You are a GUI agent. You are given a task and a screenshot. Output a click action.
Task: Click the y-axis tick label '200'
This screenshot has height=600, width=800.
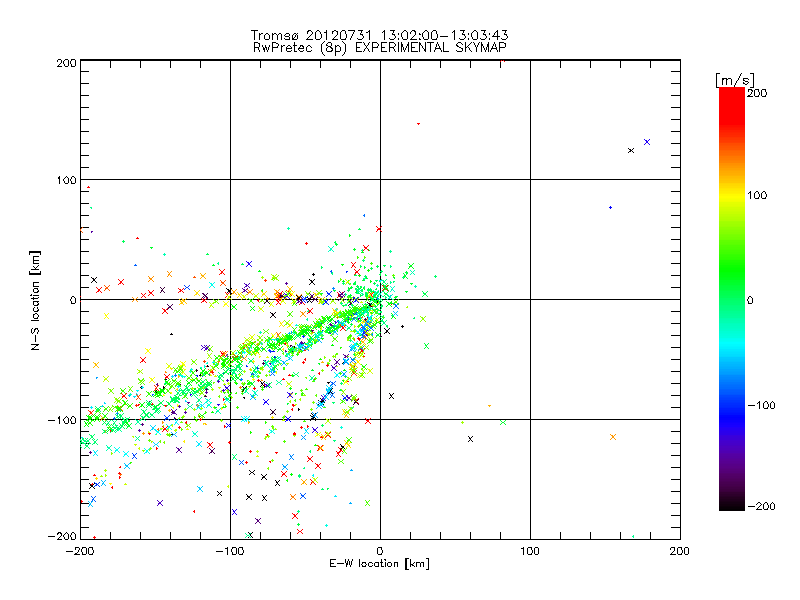point(66,63)
